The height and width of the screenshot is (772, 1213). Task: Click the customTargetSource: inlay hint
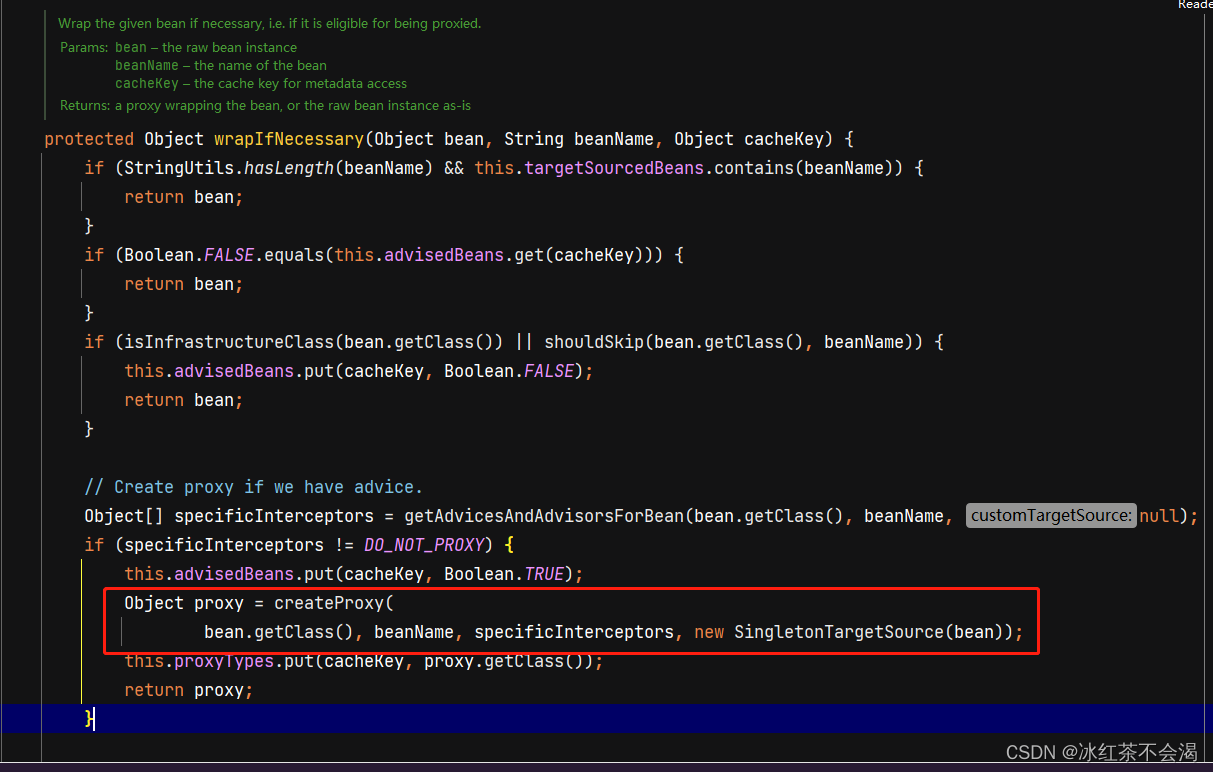pos(1051,516)
